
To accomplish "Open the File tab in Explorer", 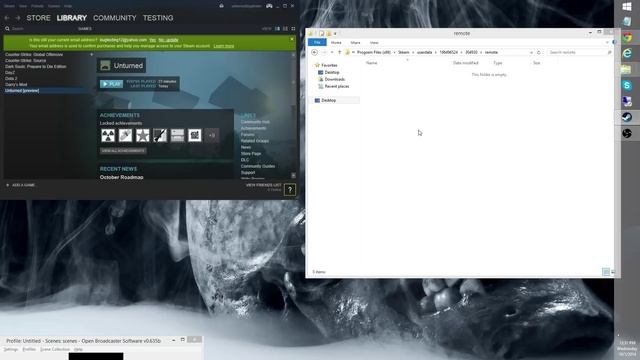I will click(x=317, y=42).
